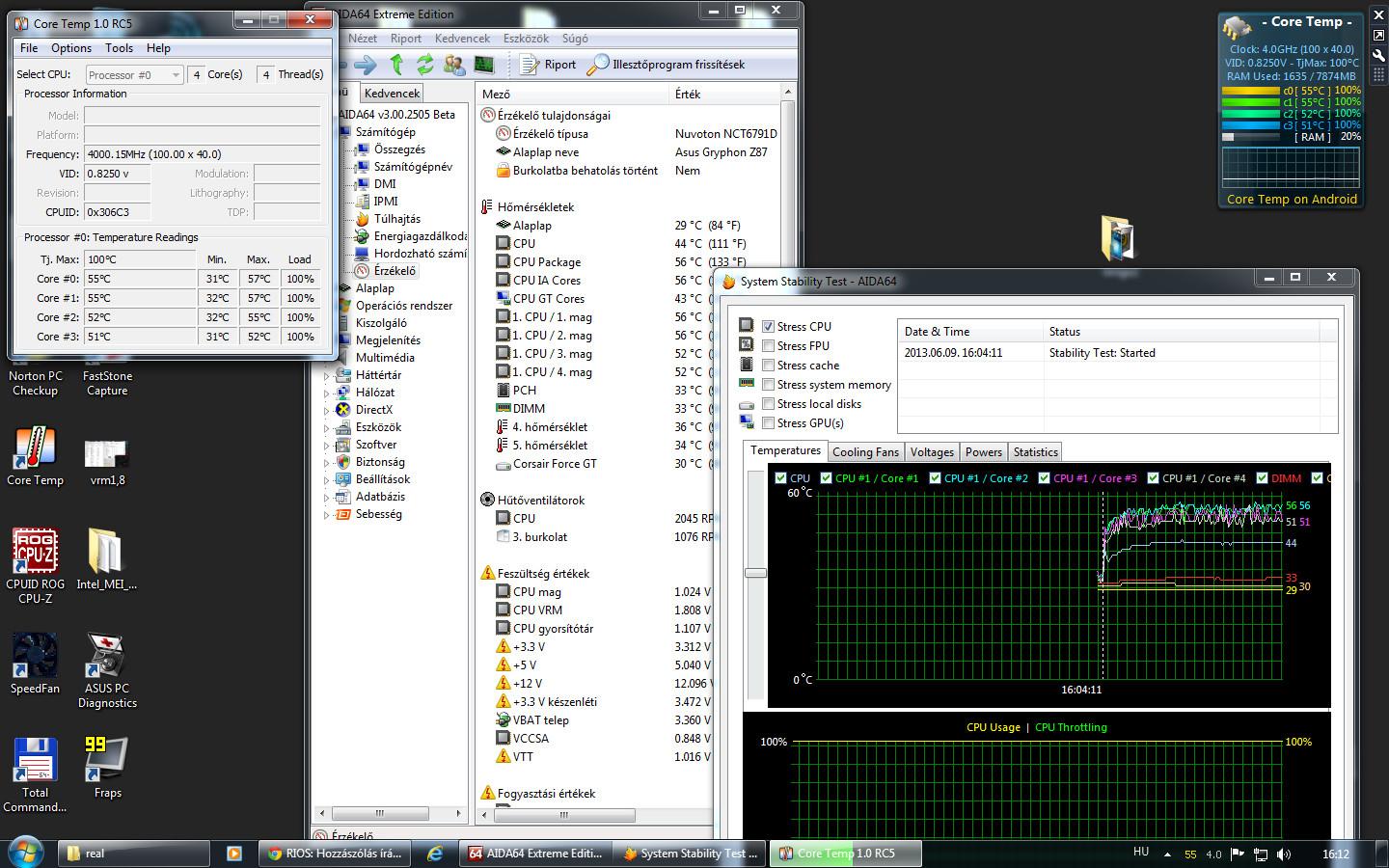The height and width of the screenshot is (868, 1389).
Task: Open Fraps desktop icon
Action: click(x=107, y=769)
